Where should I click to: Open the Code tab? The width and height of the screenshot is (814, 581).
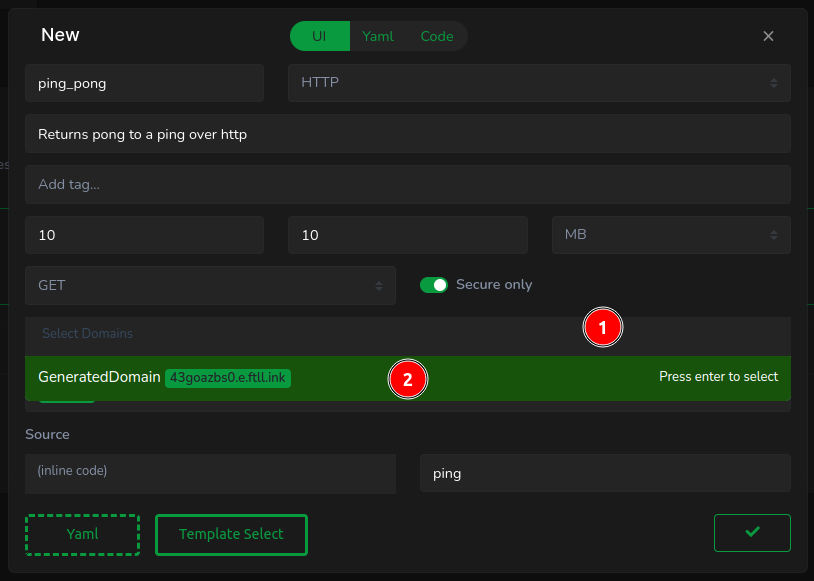(437, 36)
